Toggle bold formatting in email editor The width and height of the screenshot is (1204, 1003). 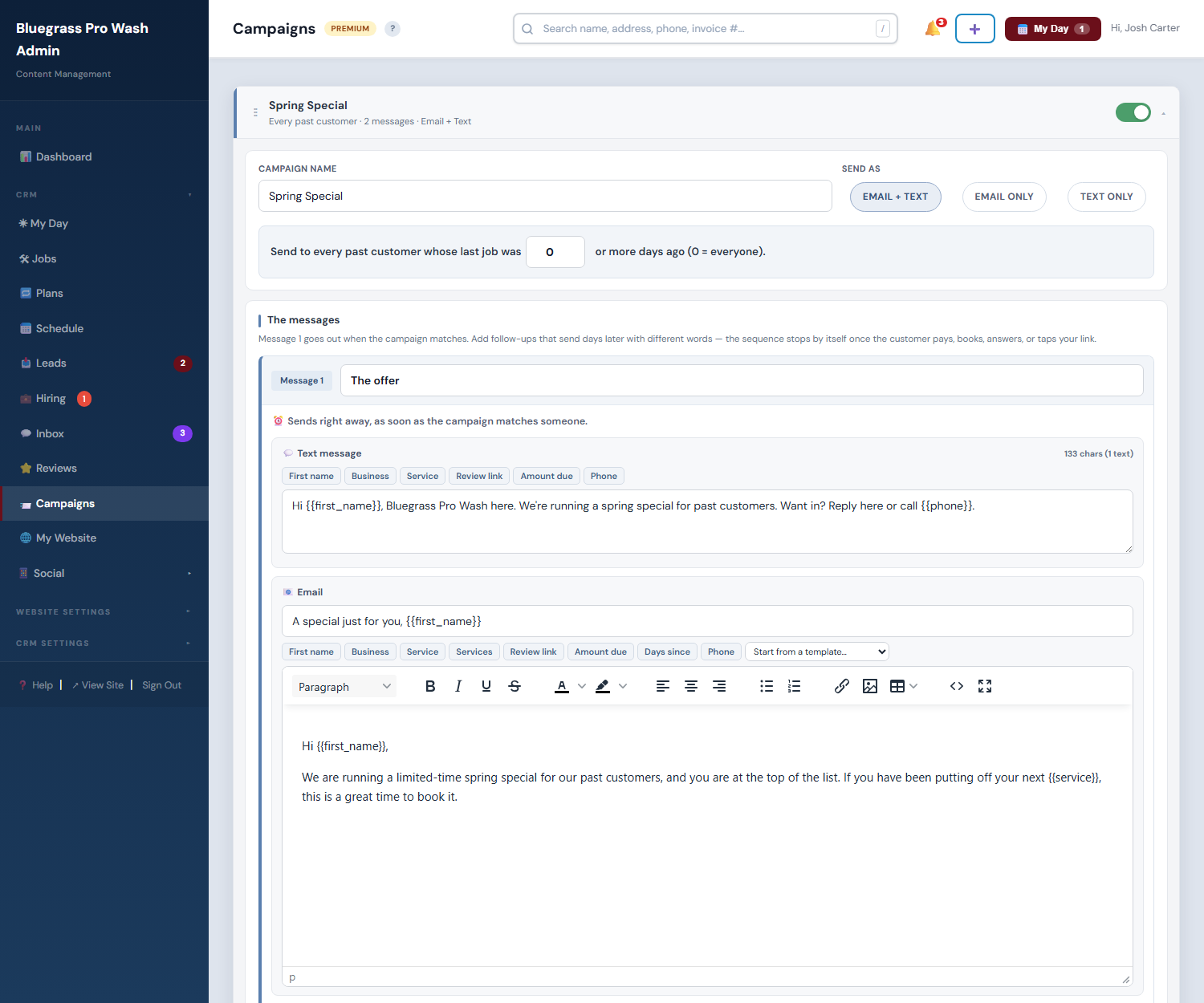pyautogui.click(x=430, y=686)
